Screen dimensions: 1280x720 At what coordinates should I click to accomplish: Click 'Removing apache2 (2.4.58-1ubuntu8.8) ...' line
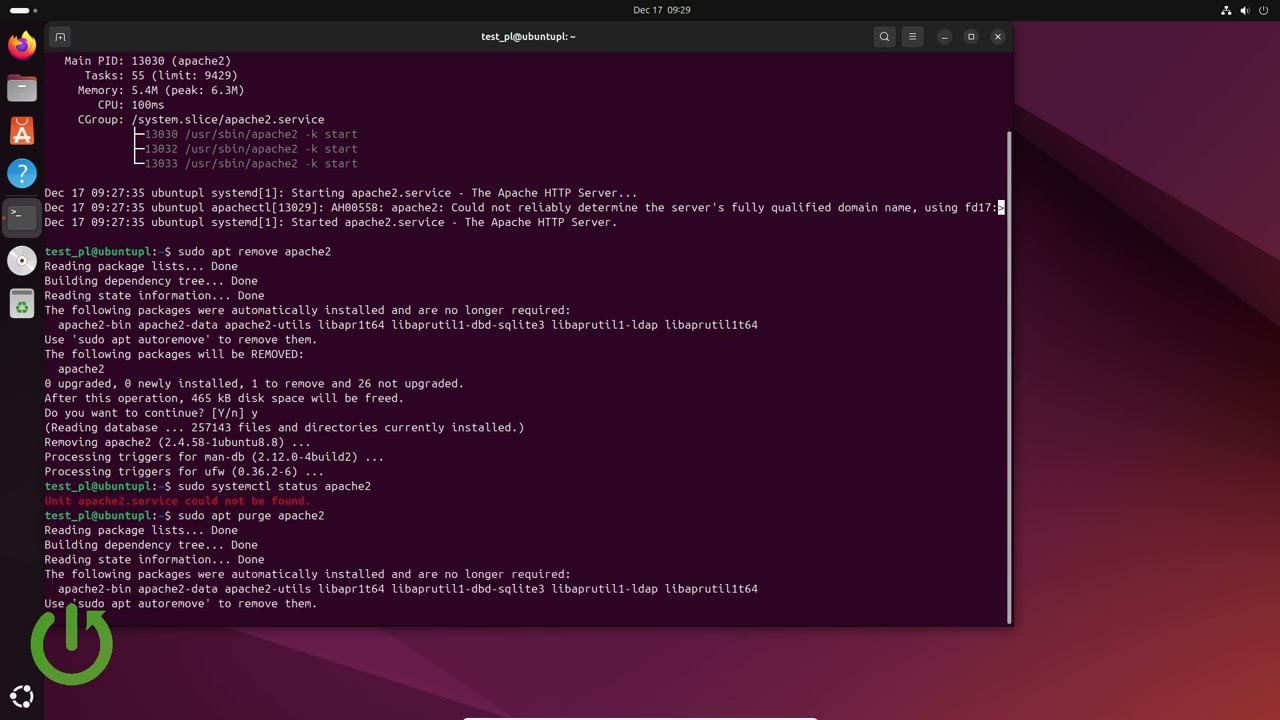click(177, 442)
